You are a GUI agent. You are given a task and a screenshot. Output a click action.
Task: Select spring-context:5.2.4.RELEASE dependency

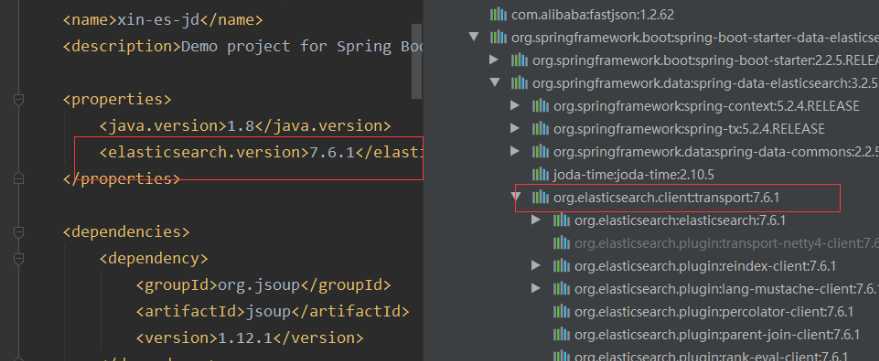point(706,106)
